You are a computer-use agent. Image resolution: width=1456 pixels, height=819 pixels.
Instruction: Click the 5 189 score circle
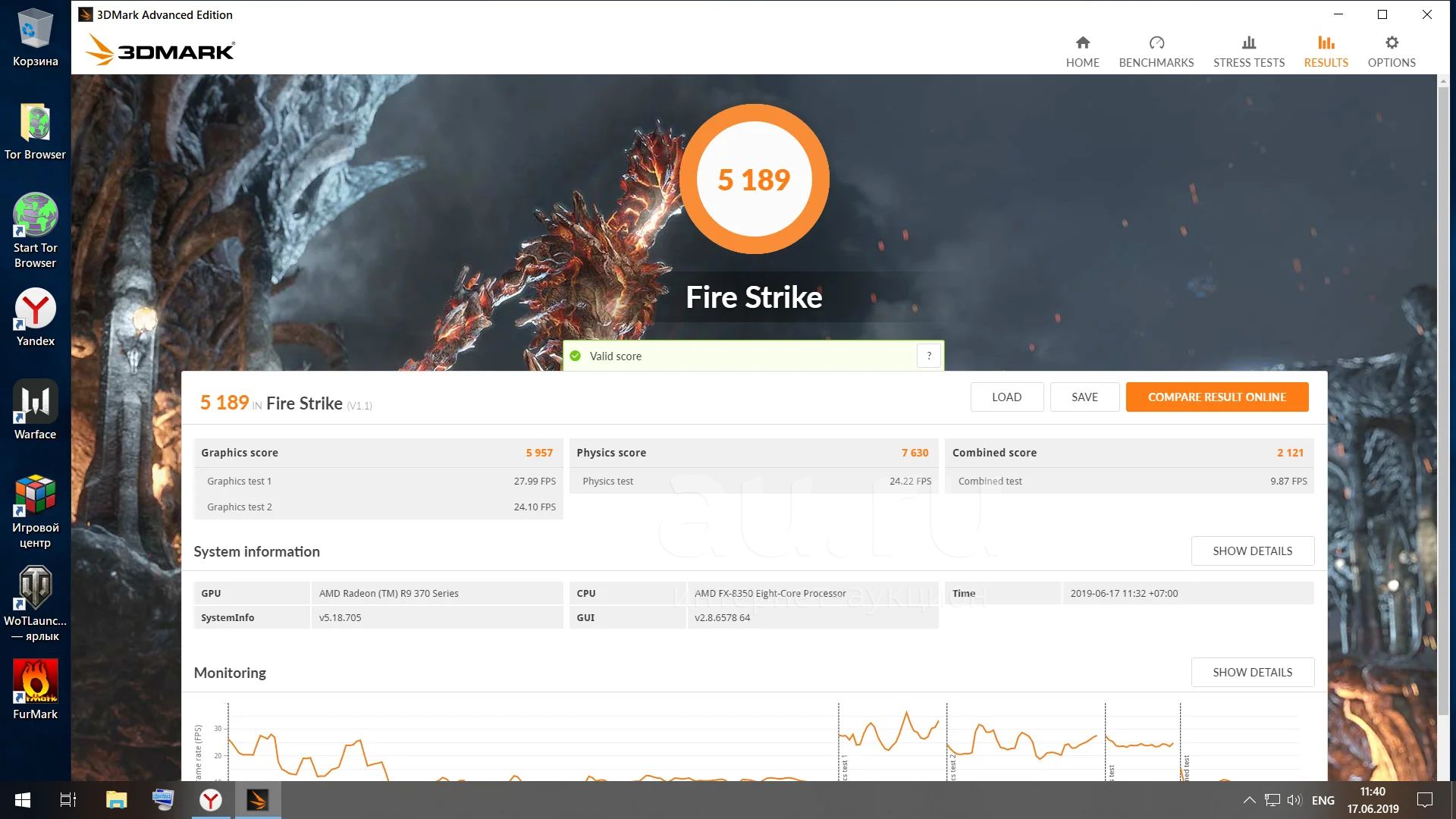click(754, 179)
